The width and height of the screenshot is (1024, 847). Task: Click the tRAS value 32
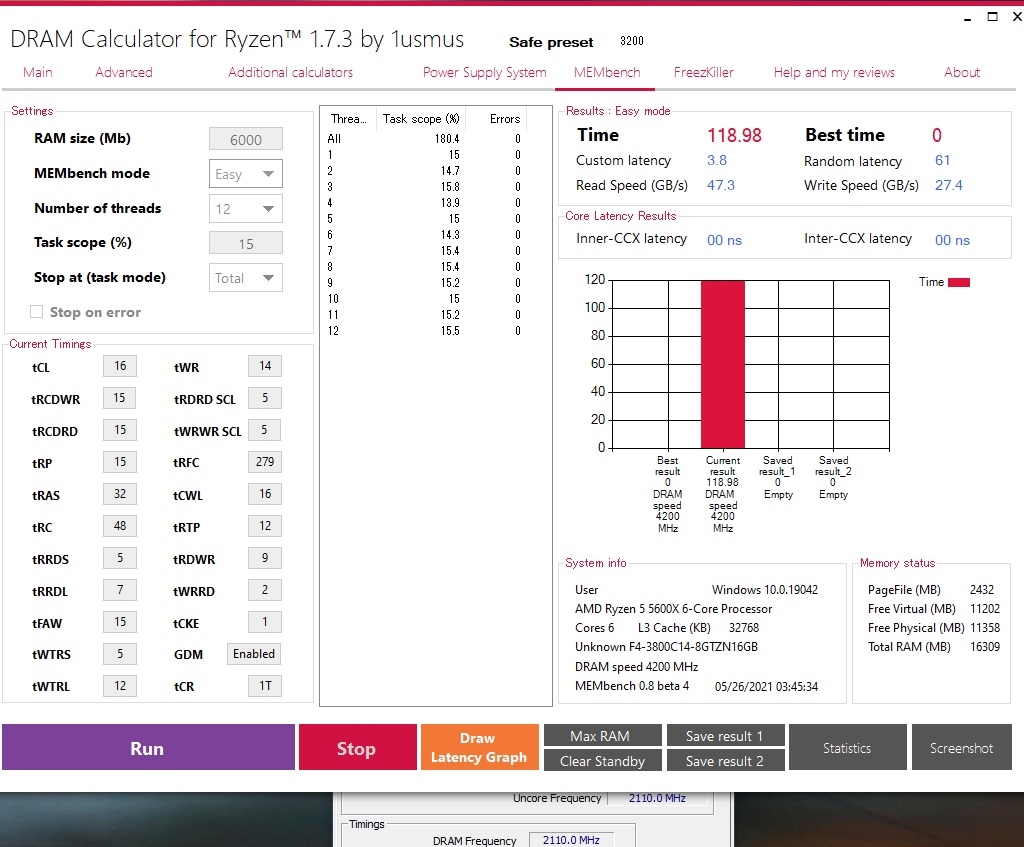point(120,494)
